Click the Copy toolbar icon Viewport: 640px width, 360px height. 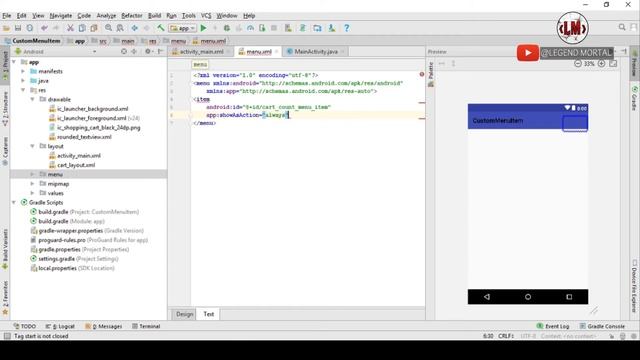[82, 28]
